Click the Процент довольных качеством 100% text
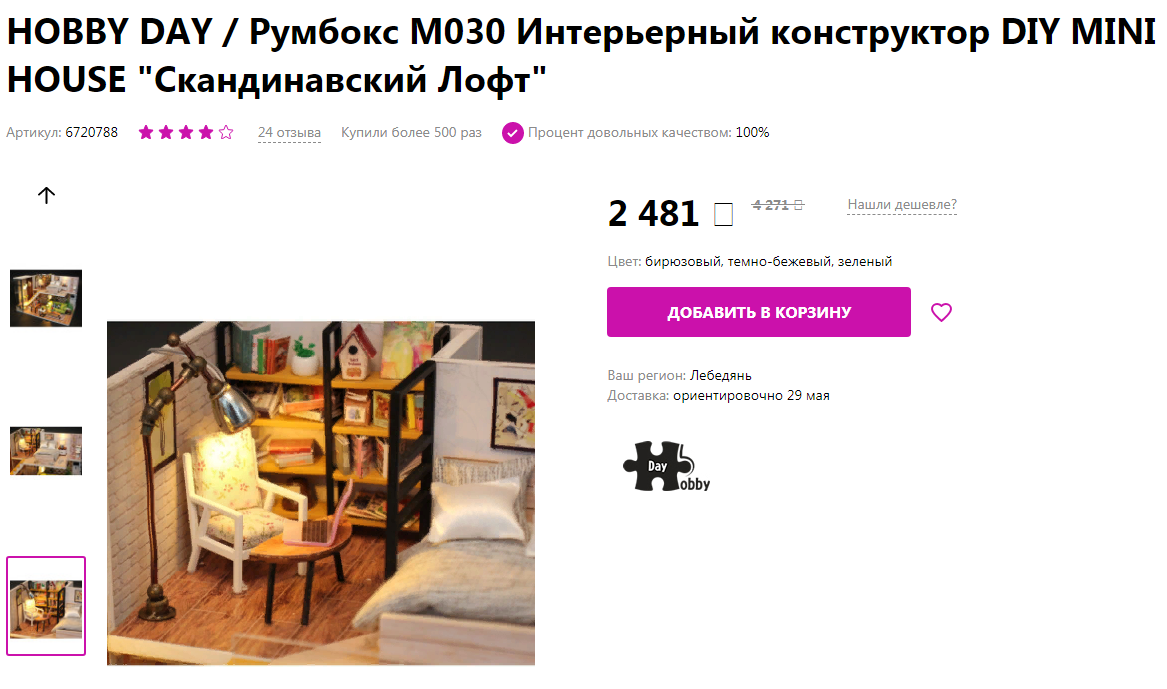1167x689 pixels. pyautogui.click(x=648, y=132)
